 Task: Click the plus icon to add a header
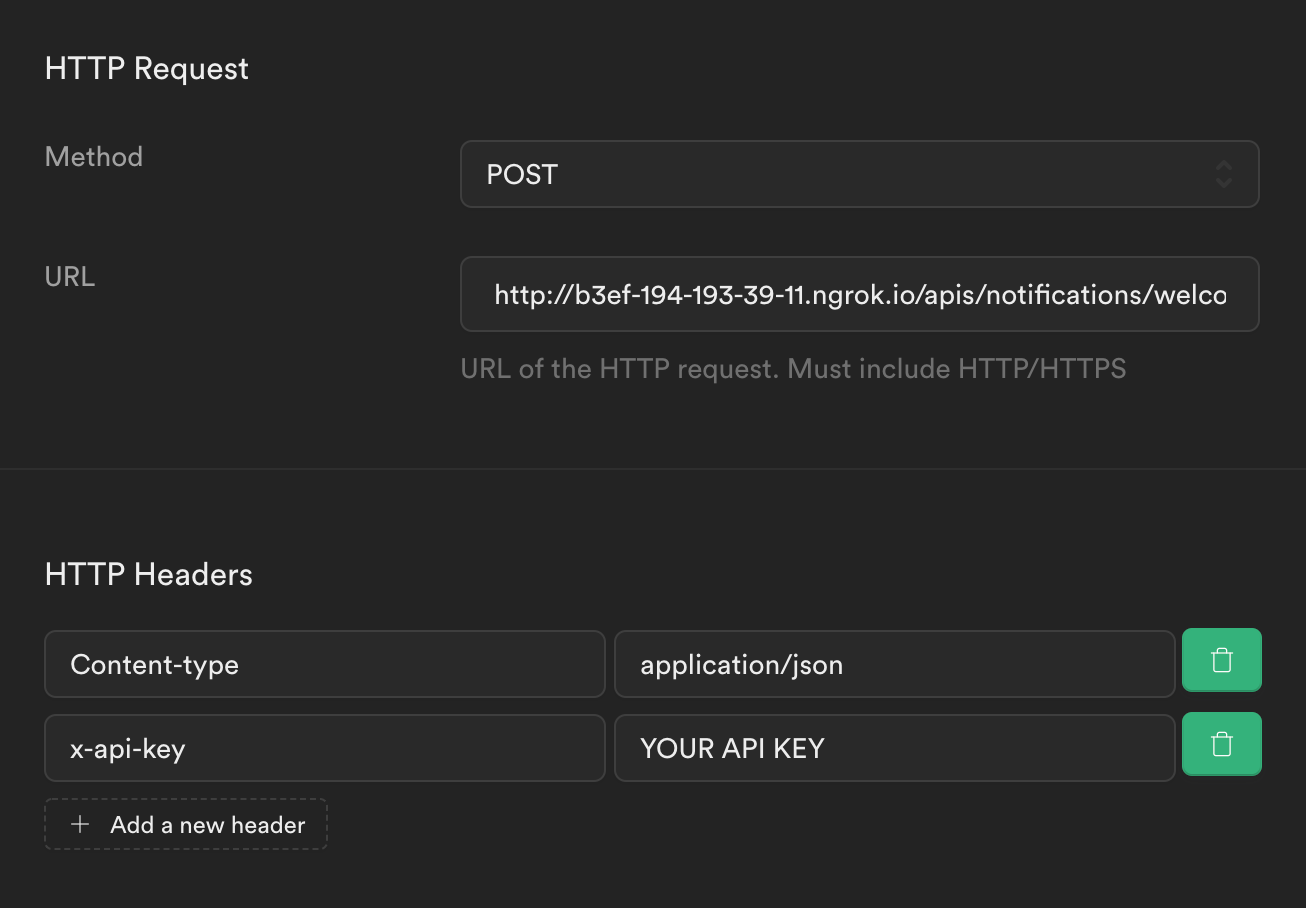click(x=79, y=824)
